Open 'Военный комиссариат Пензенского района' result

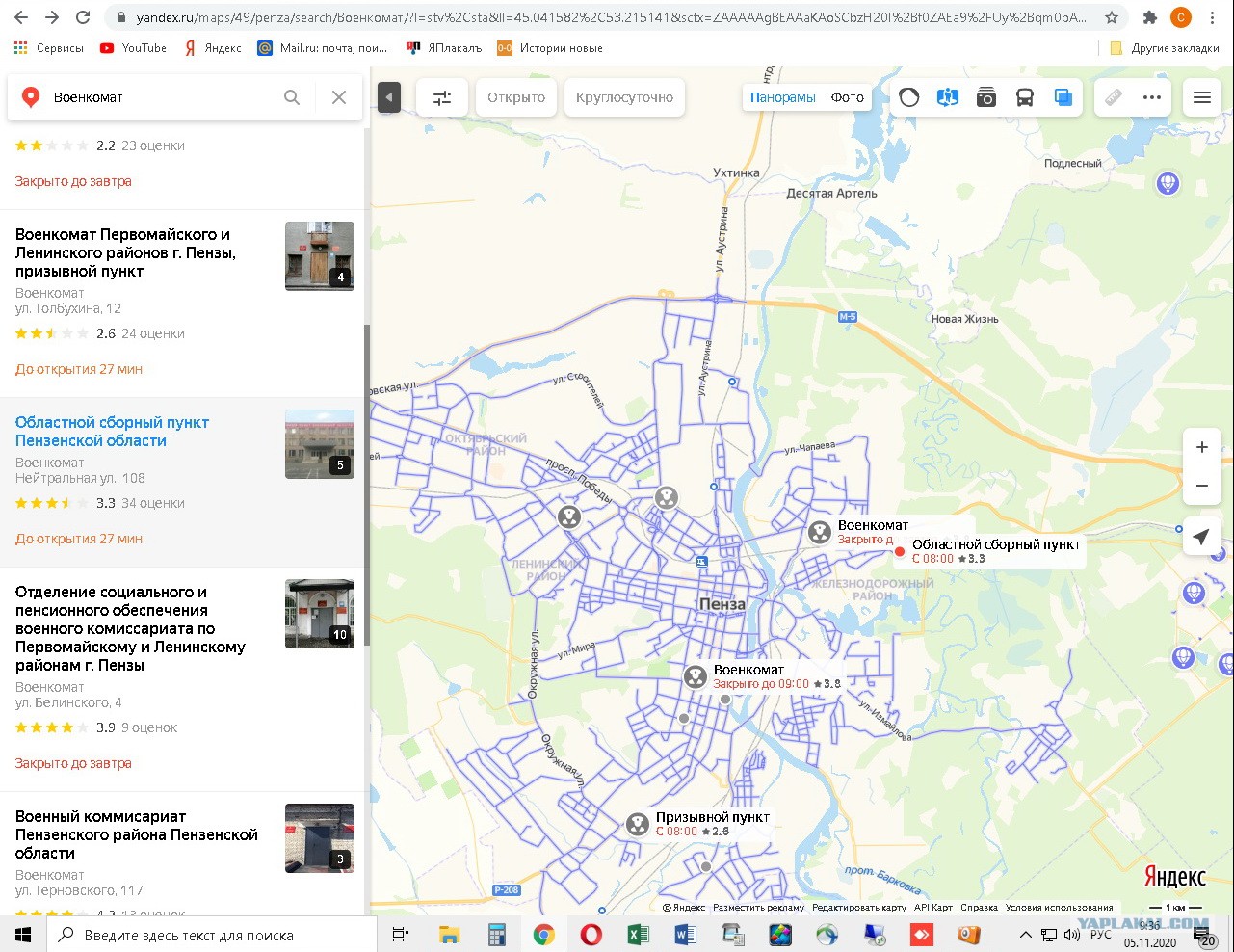click(136, 834)
